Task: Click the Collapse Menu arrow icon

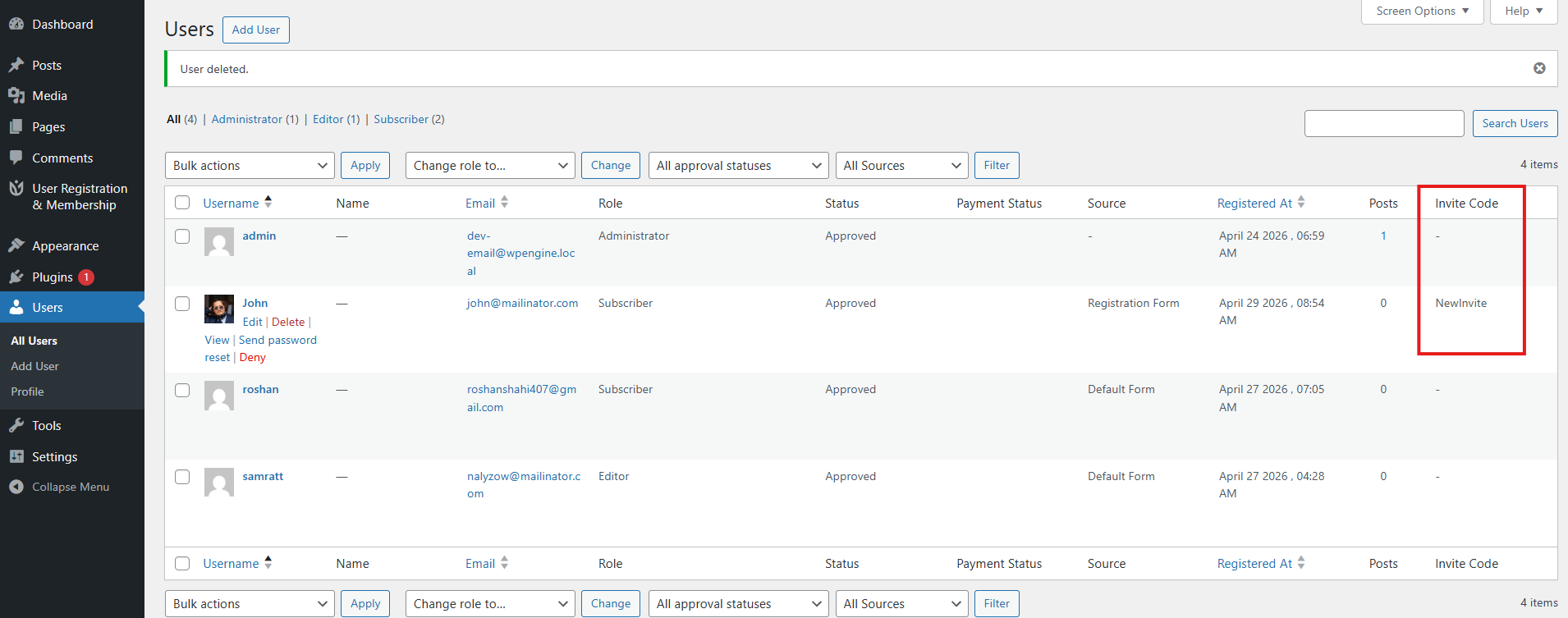Action: tap(16, 487)
